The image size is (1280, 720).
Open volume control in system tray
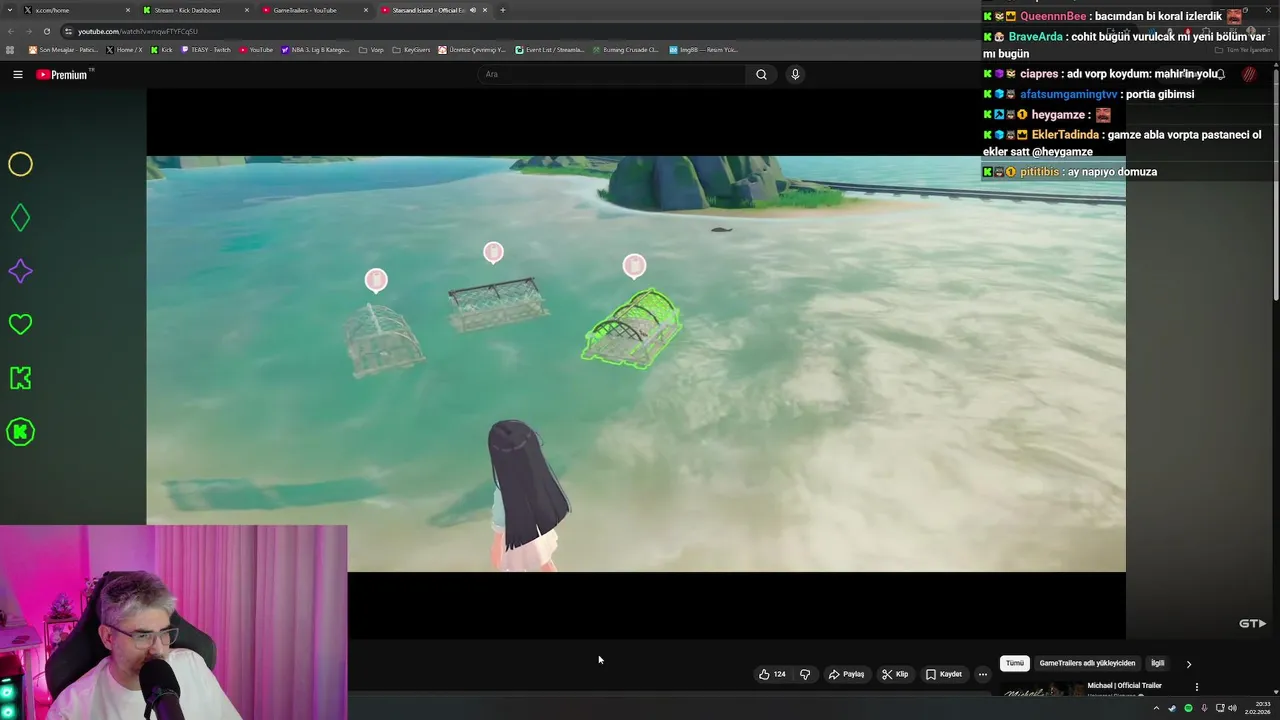pyautogui.click(x=1233, y=708)
